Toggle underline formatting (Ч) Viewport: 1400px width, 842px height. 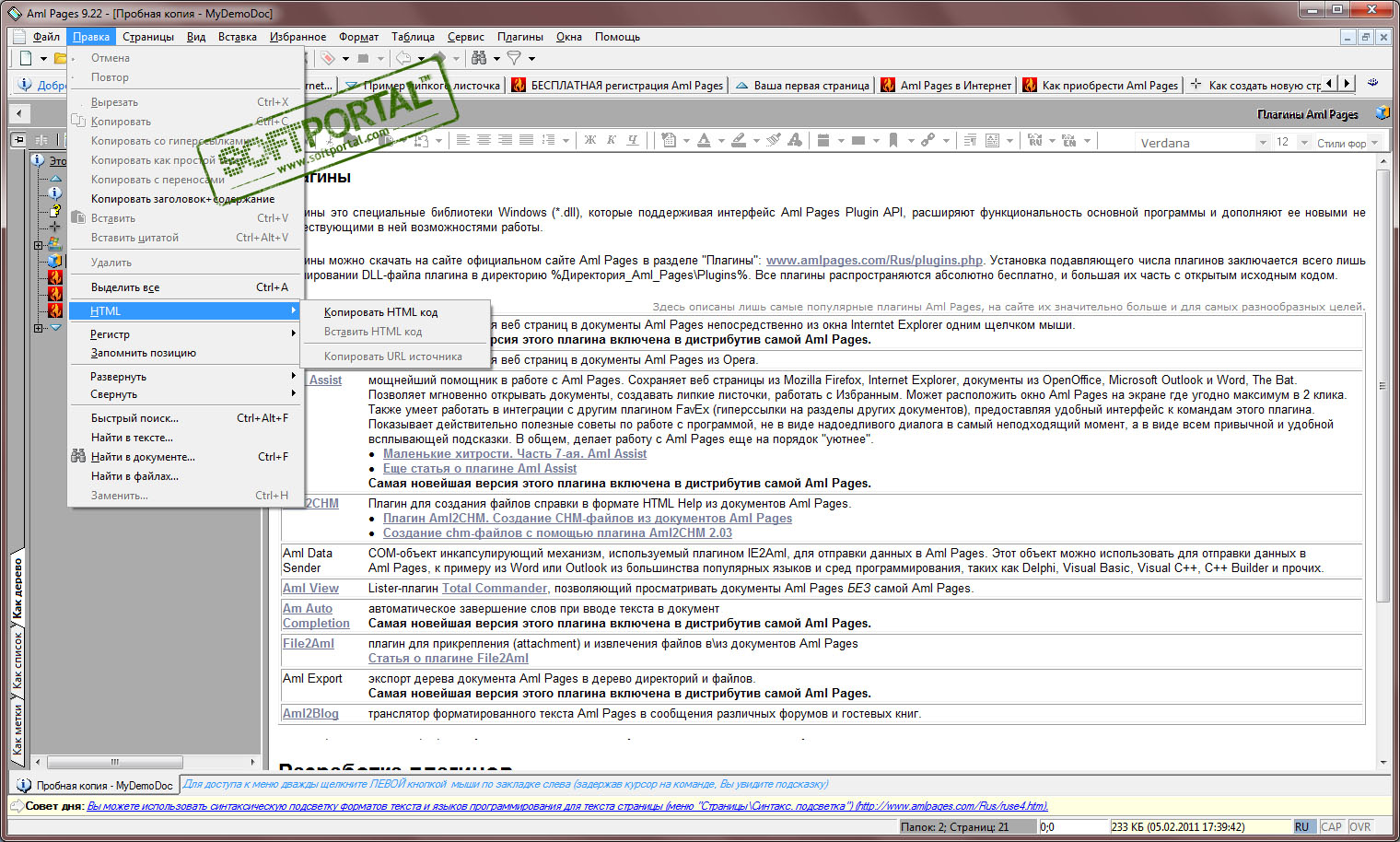633,140
